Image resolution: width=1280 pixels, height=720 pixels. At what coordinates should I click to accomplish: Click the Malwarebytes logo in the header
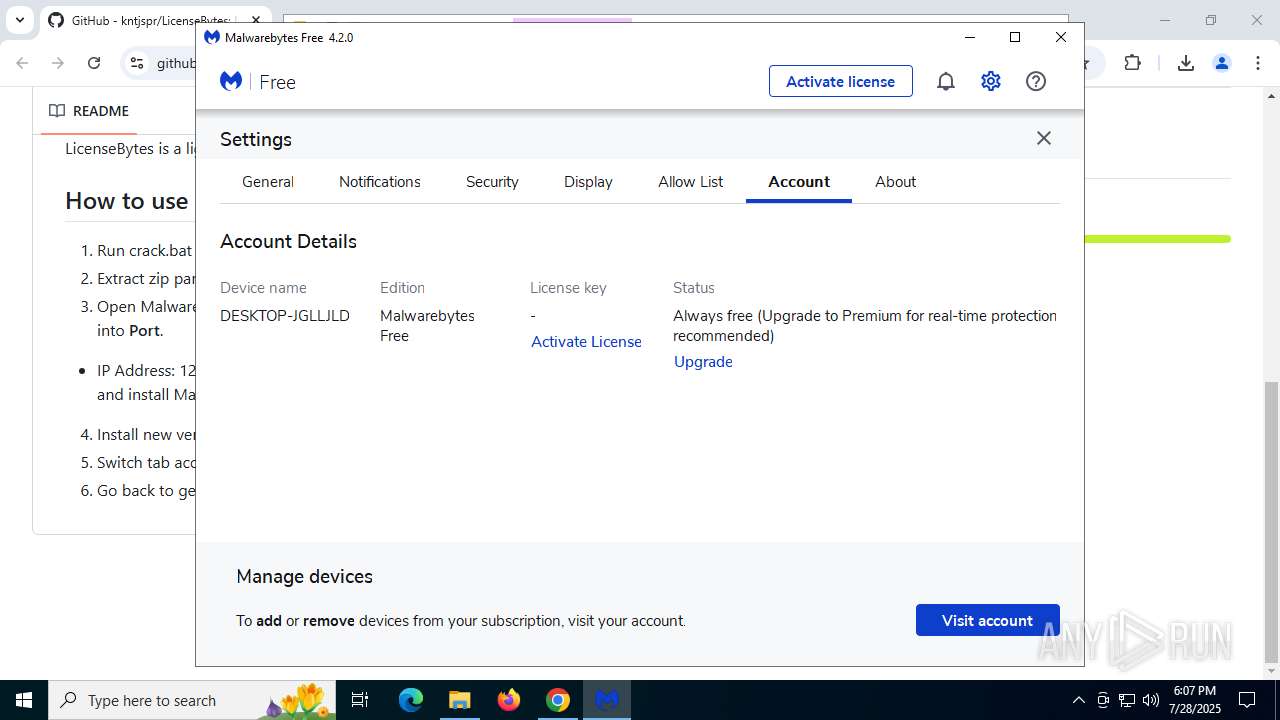point(231,82)
